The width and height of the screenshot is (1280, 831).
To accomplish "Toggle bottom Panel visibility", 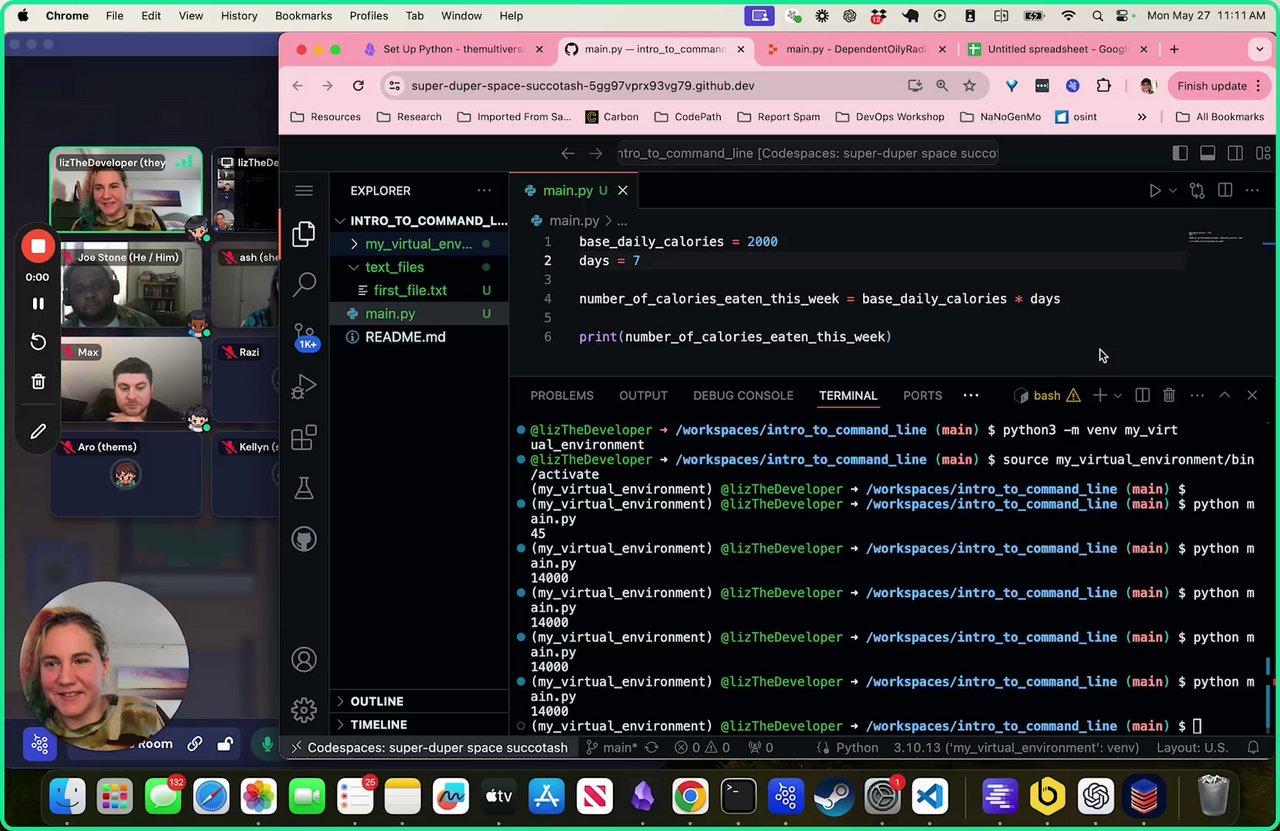I will point(1208,153).
